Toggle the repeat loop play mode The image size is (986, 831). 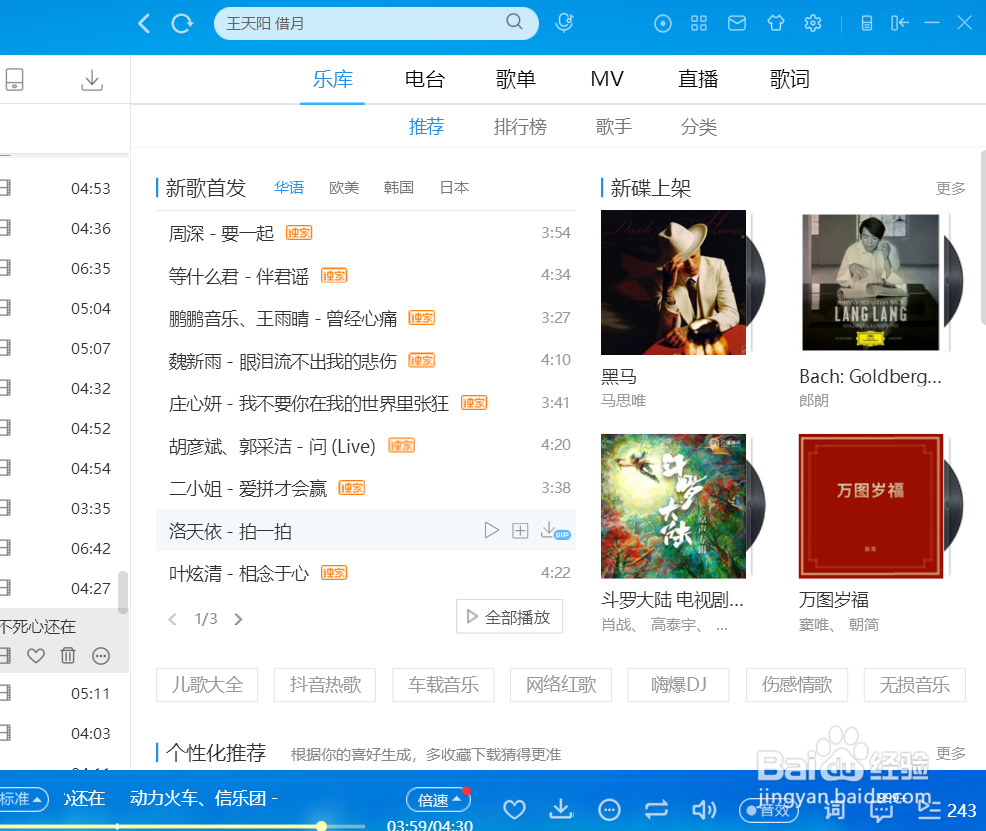(656, 810)
